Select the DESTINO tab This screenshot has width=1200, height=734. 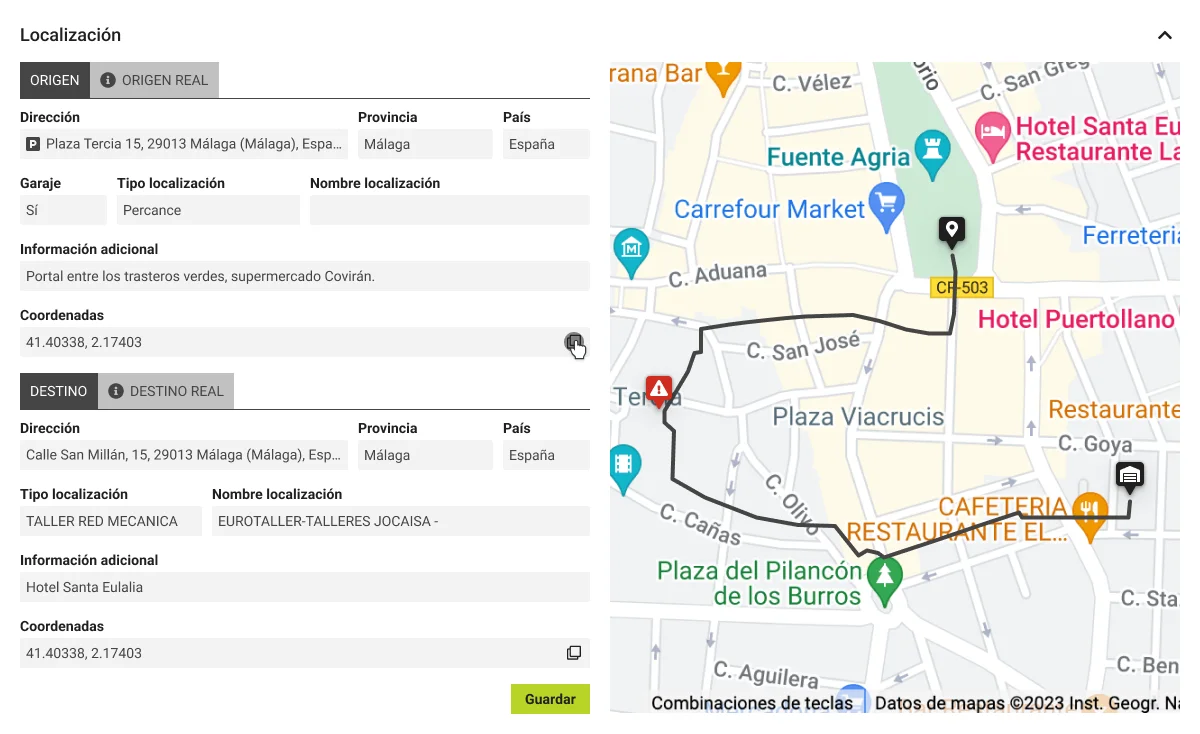pyautogui.click(x=59, y=391)
